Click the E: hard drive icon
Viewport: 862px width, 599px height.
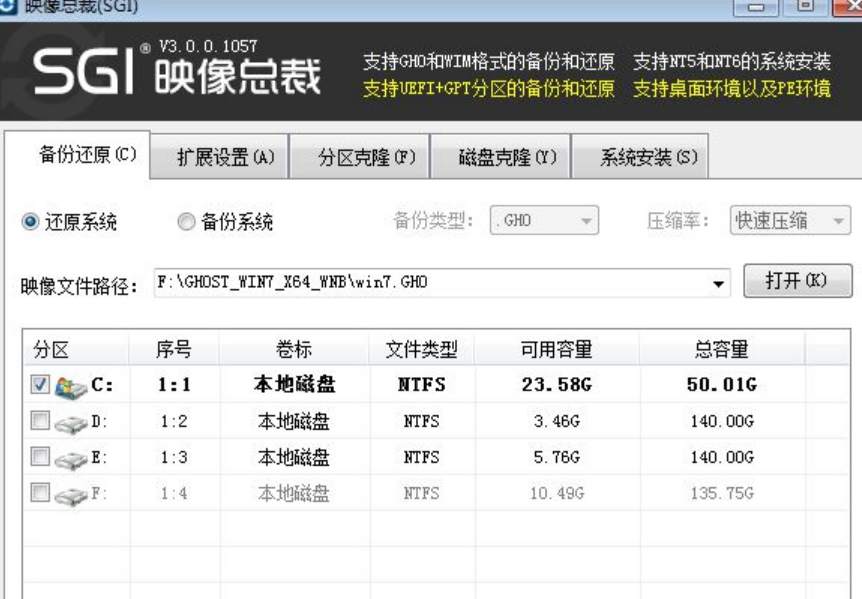(71, 459)
